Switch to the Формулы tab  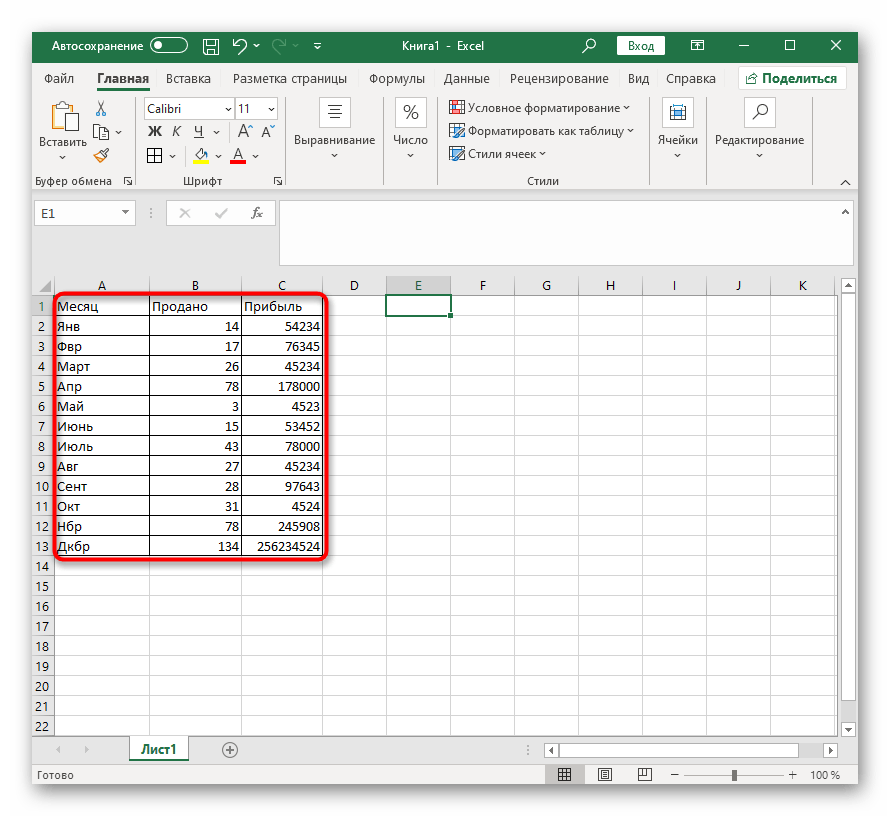[397, 79]
